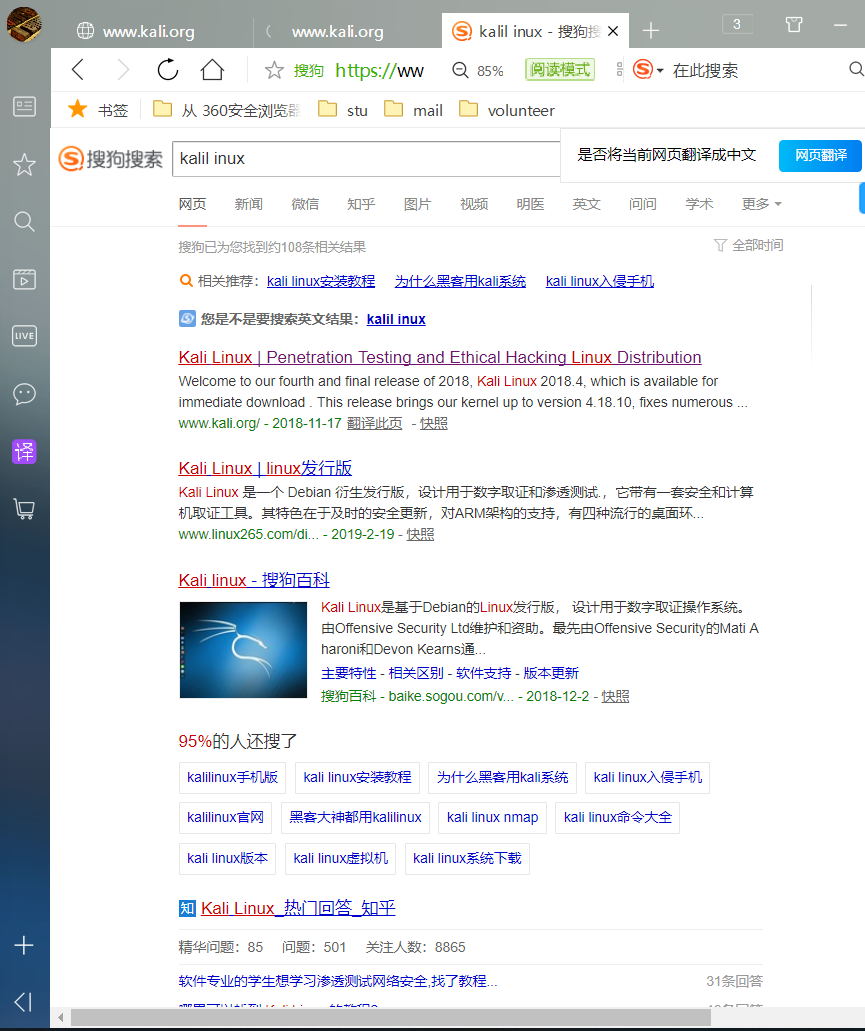Open the Sogou search engine dropdown arrow

point(660,70)
